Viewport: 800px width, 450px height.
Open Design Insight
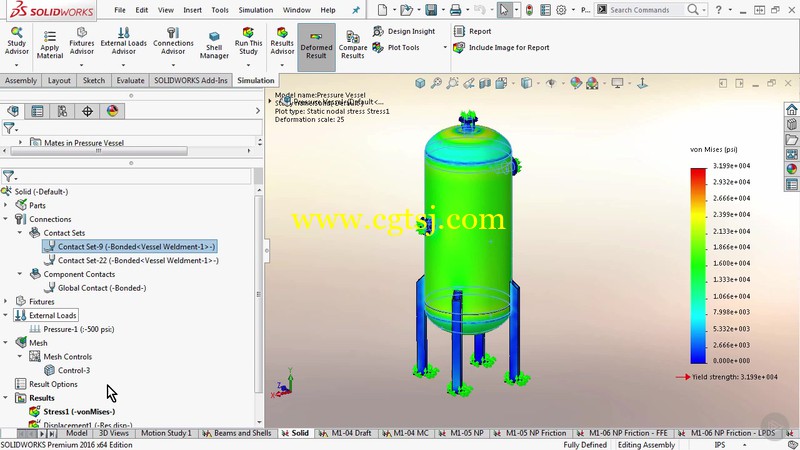(x=404, y=31)
